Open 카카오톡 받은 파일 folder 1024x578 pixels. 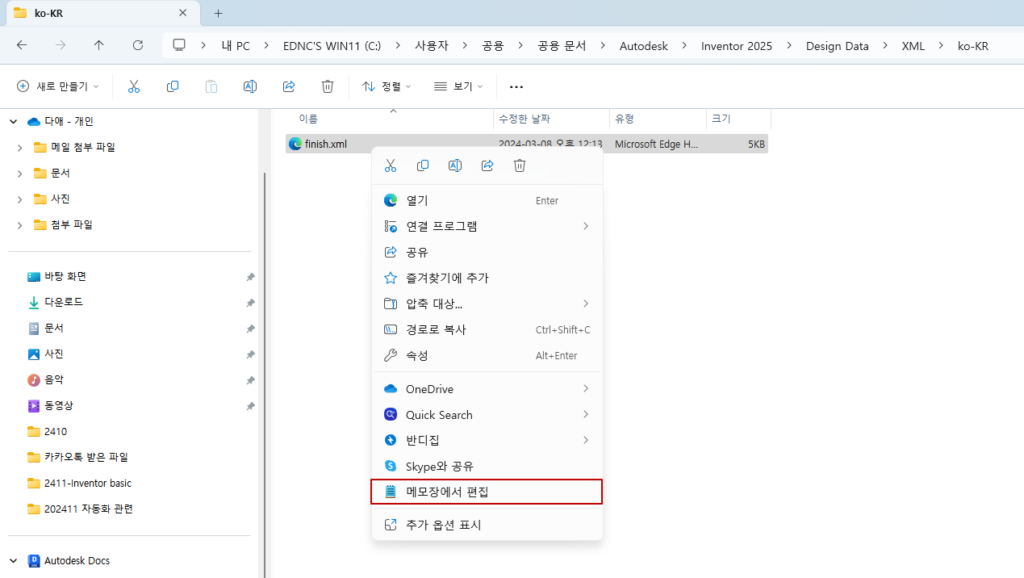coord(78,457)
